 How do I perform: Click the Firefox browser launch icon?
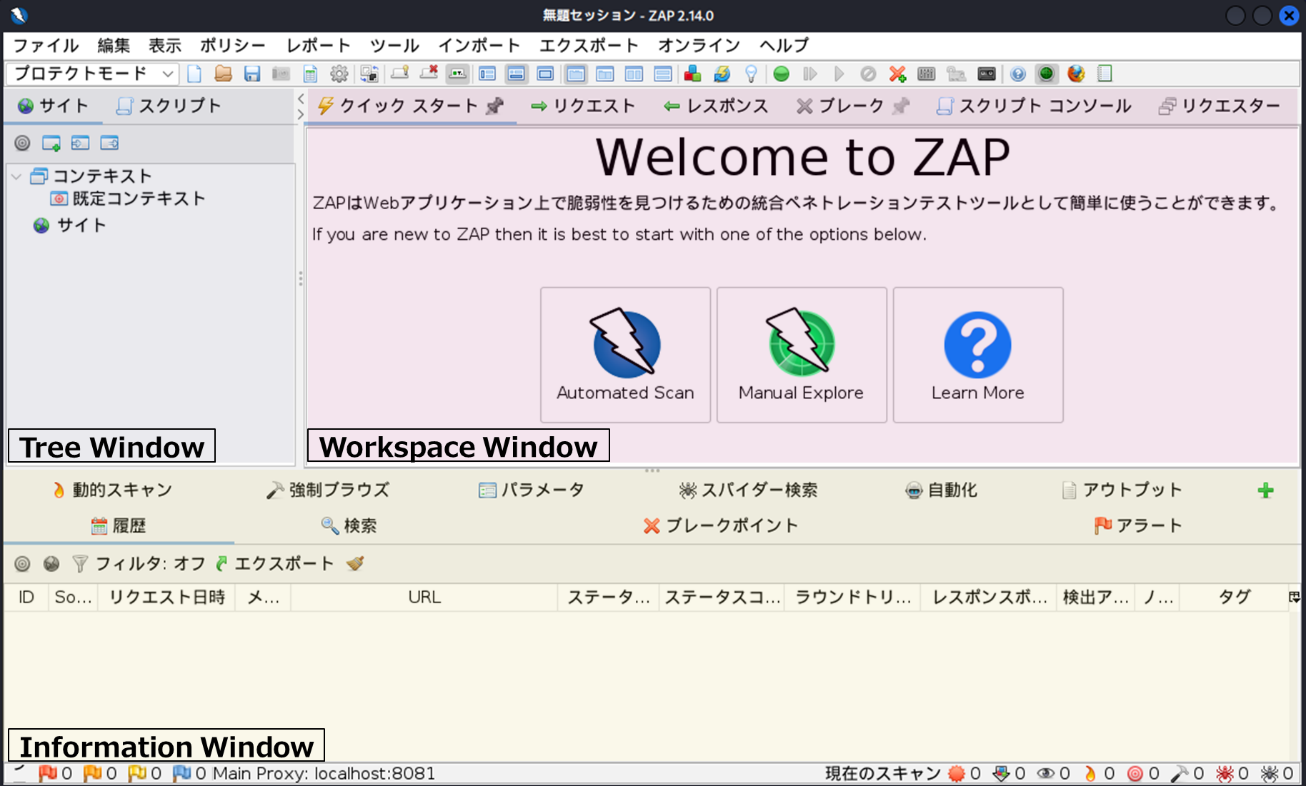[x=1076, y=74]
